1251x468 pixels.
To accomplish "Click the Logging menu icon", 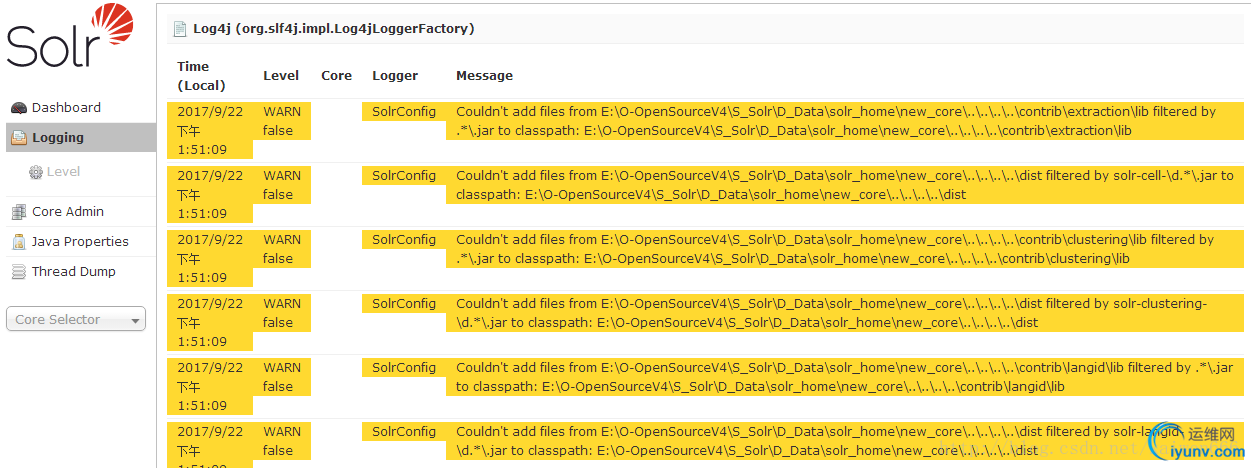I will (18, 138).
